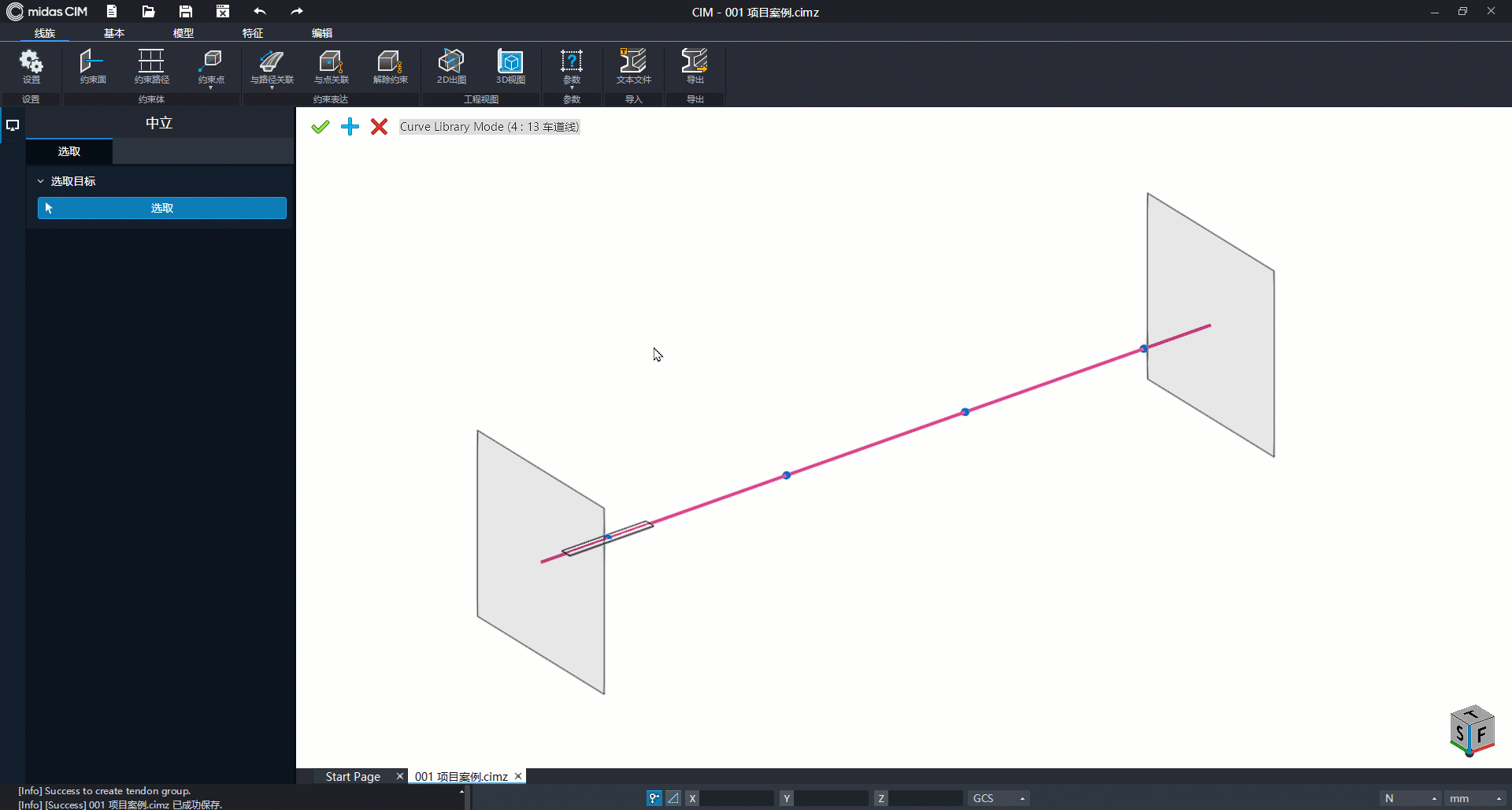1512x810 pixels.
Task: Toggle the angle snap button in status bar
Action: [673, 798]
